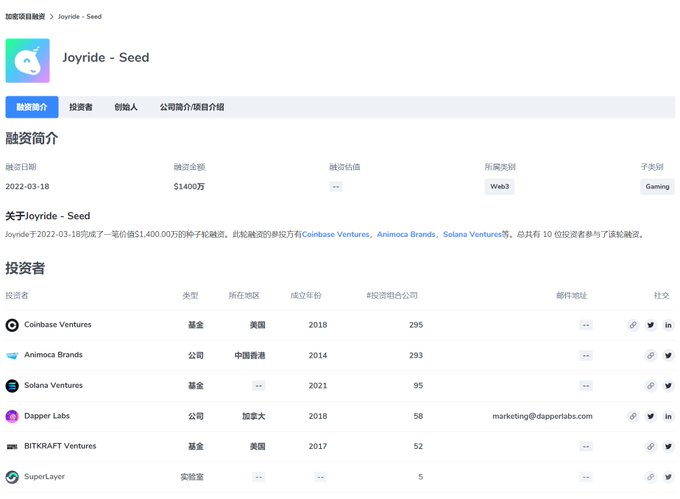The width and height of the screenshot is (680, 499).
Task: Click the 邮件地址 column header
Action: (572, 295)
